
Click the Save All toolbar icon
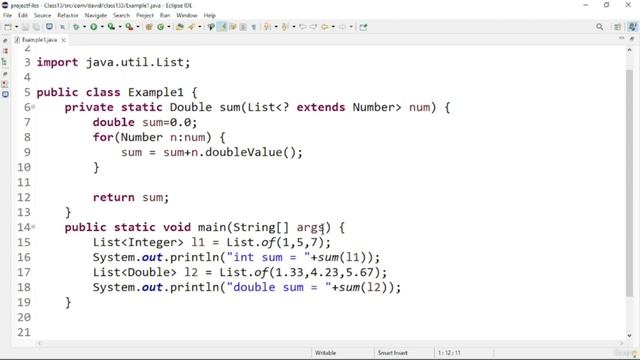(36, 27)
